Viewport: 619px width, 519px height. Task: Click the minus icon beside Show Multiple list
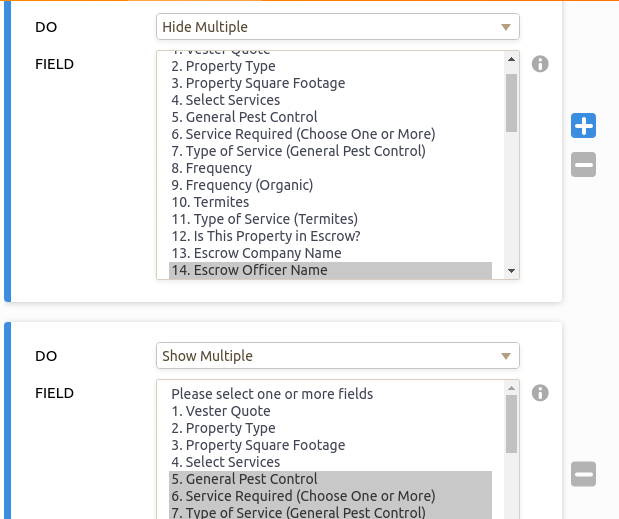tap(584, 474)
